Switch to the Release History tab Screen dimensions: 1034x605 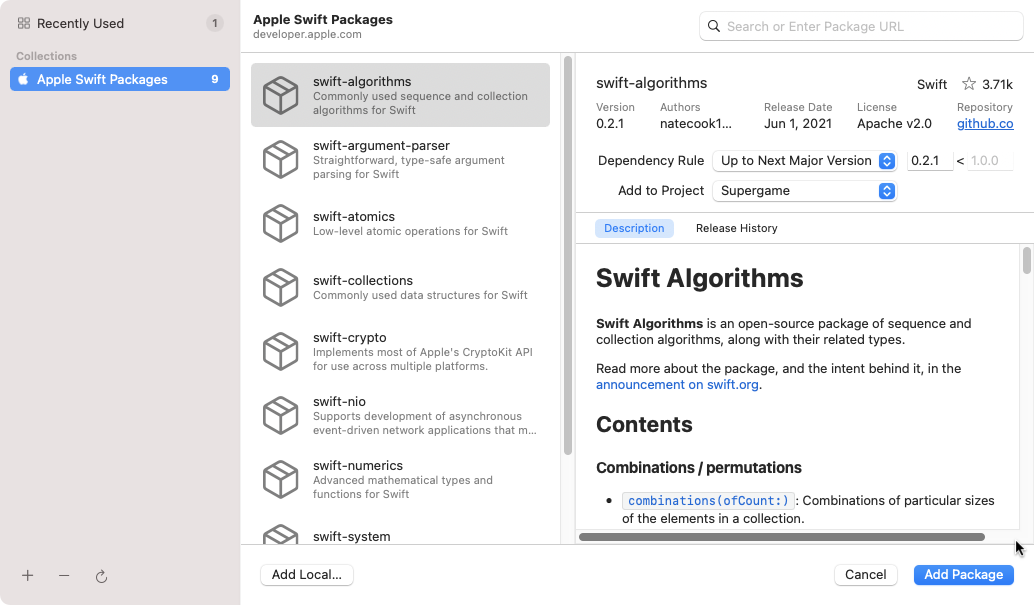click(736, 228)
